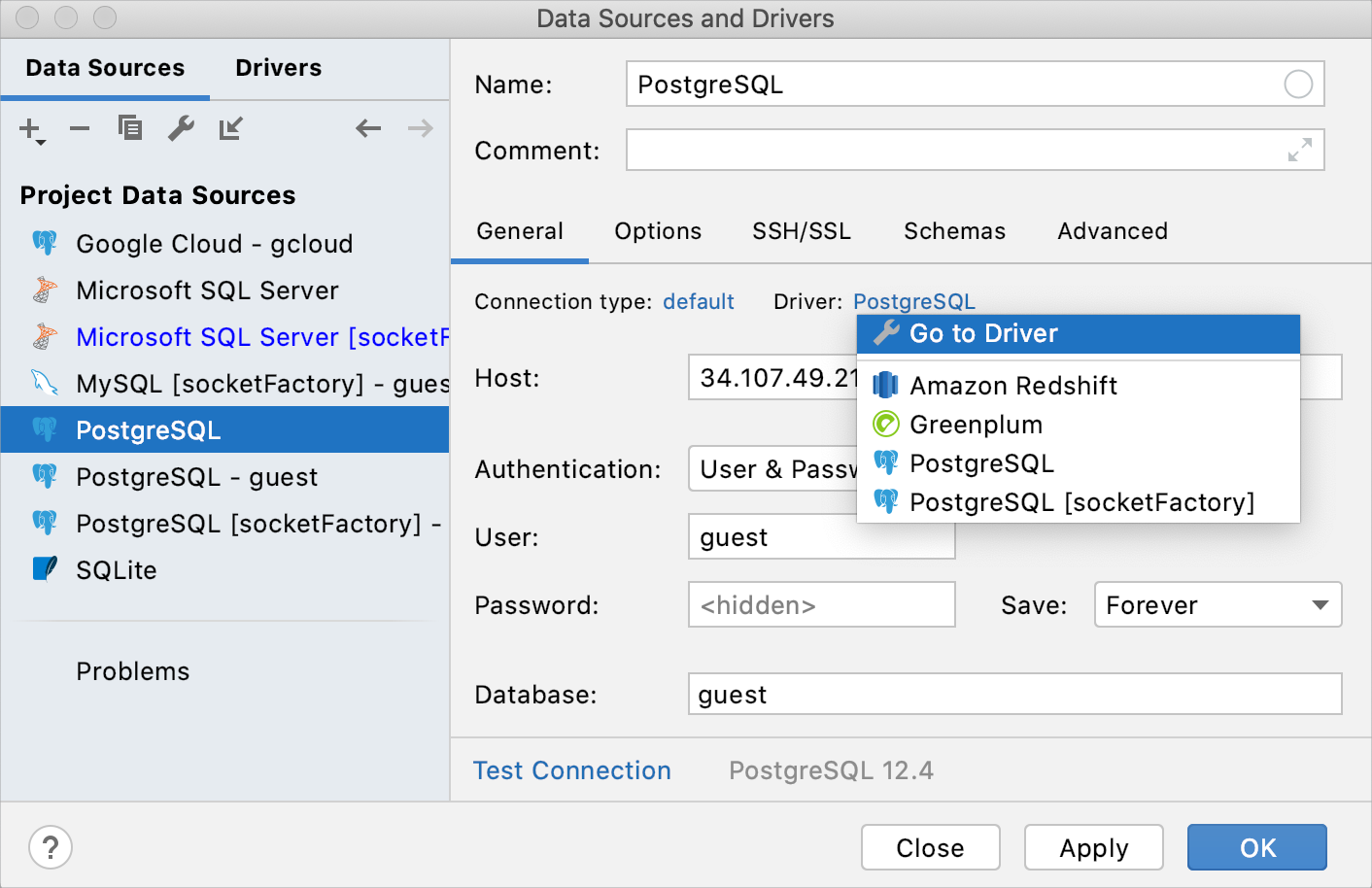Switch to the Schemas tab
The width and height of the screenshot is (1372, 888).
[954, 231]
